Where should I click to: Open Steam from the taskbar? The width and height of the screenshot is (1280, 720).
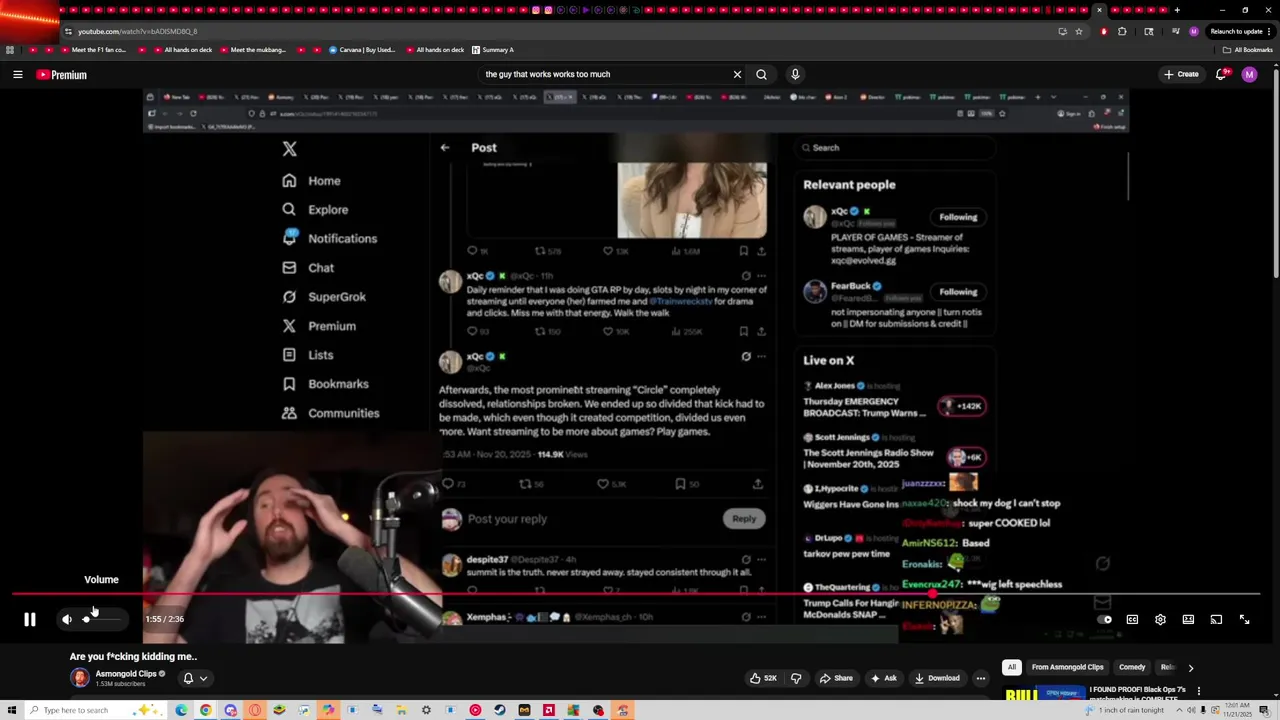pyautogui.click(x=500, y=710)
